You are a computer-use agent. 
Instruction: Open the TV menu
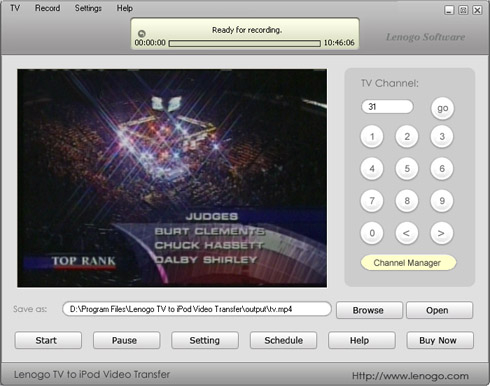pos(15,8)
